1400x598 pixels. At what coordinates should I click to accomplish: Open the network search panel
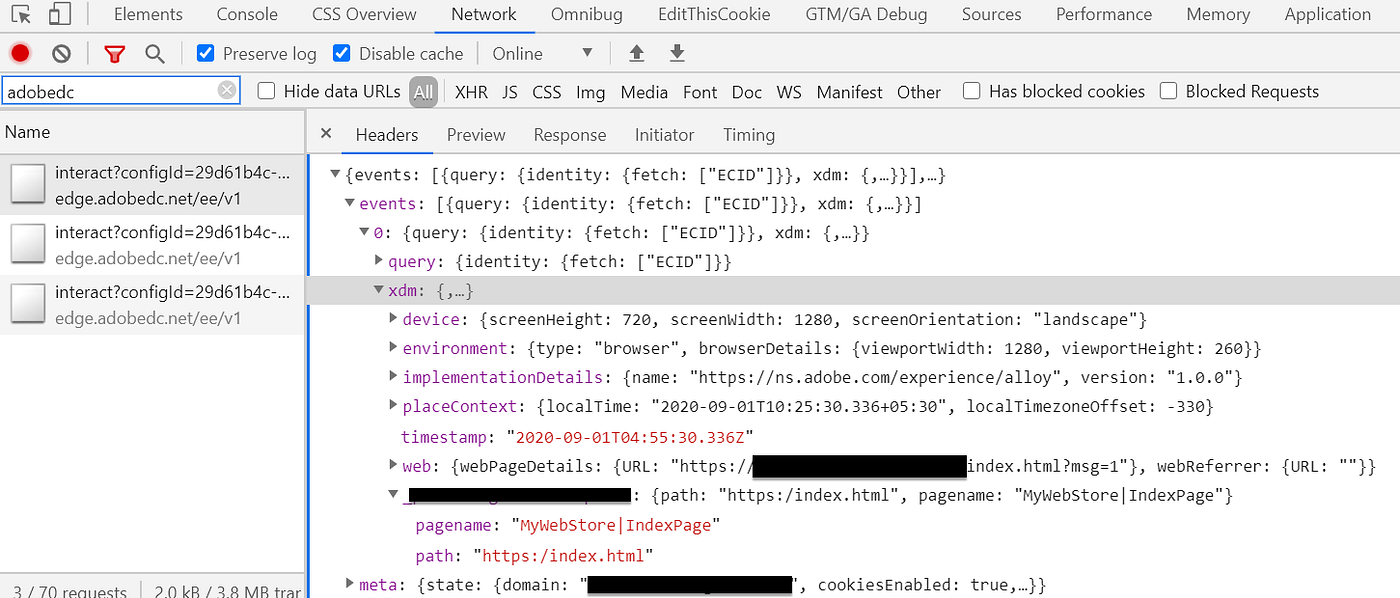[154, 53]
